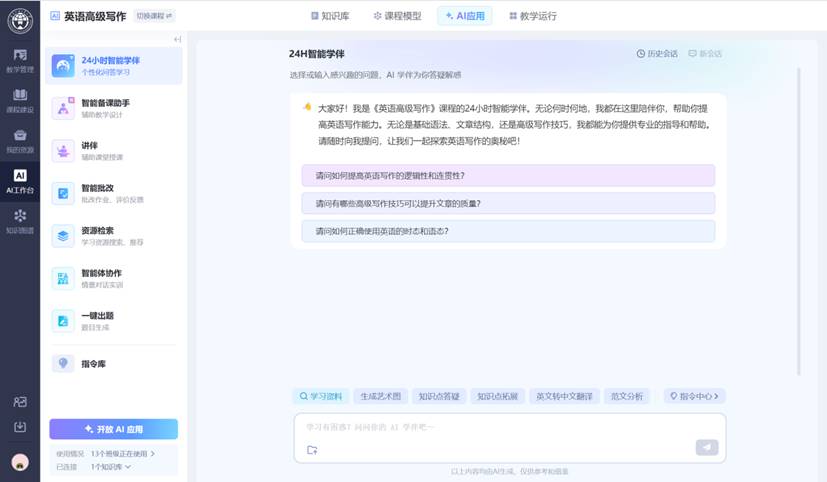Toggle the 学习资料 chip
The image size is (827, 482).
pos(320,396)
